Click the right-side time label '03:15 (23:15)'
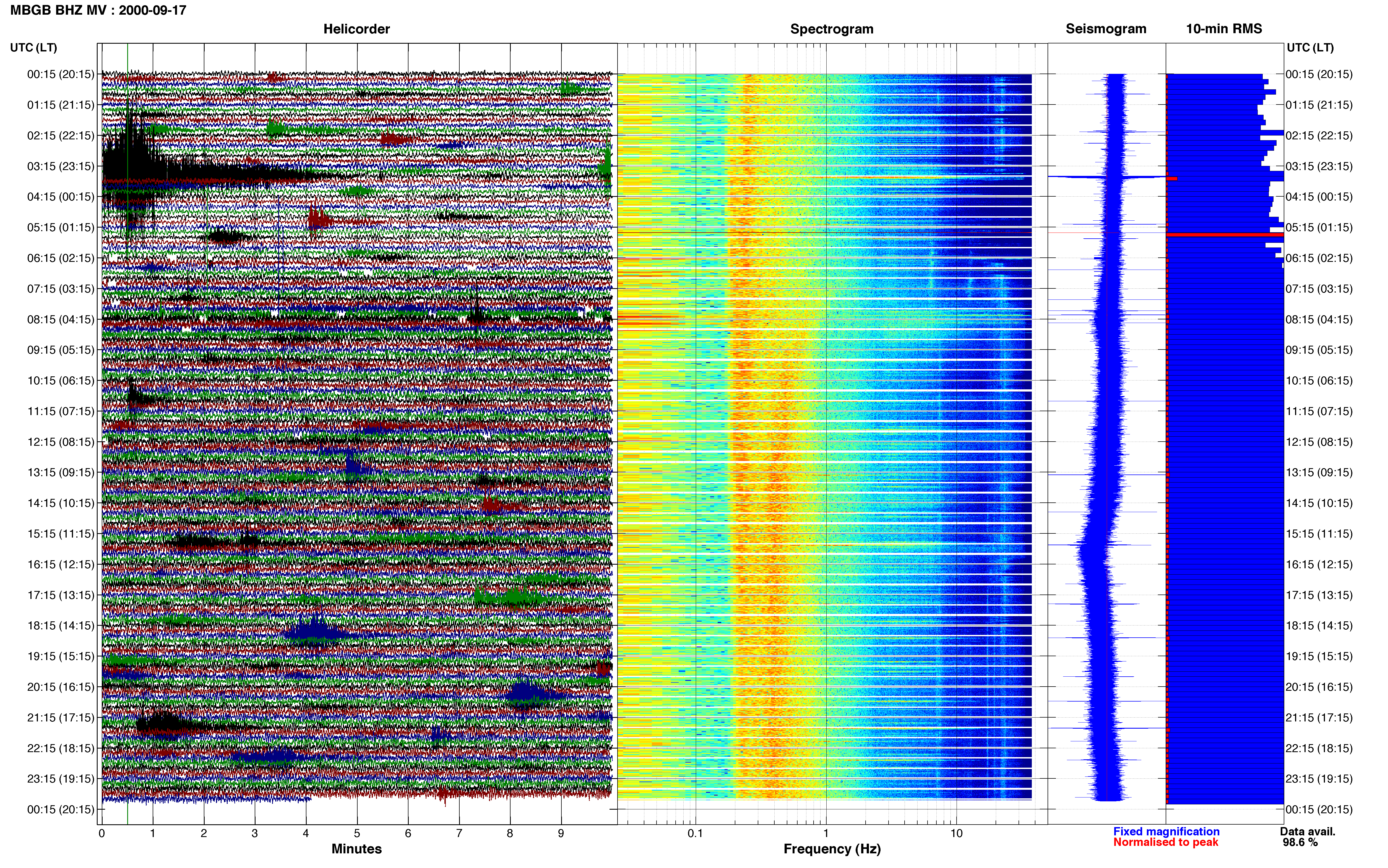This screenshot has height=868, width=1388. click(1319, 166)
